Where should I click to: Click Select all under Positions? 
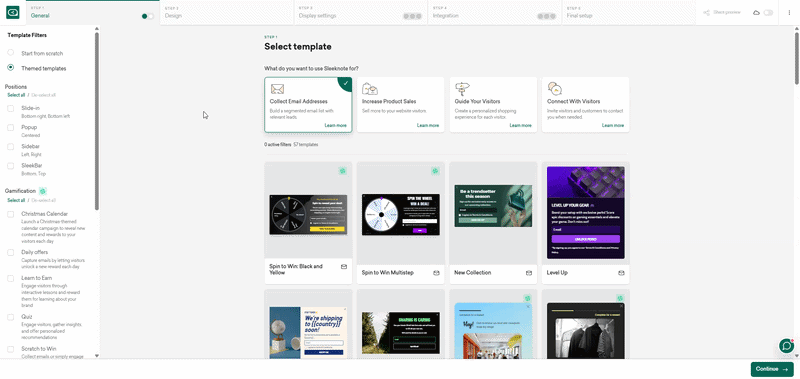tap(16, 95)
